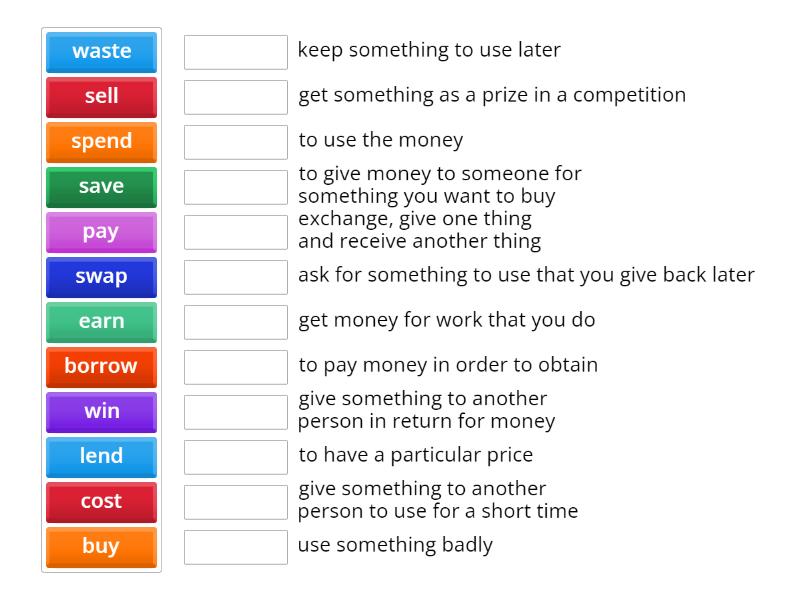Click the answer box beside "use something badly"

tap(235, 545)
